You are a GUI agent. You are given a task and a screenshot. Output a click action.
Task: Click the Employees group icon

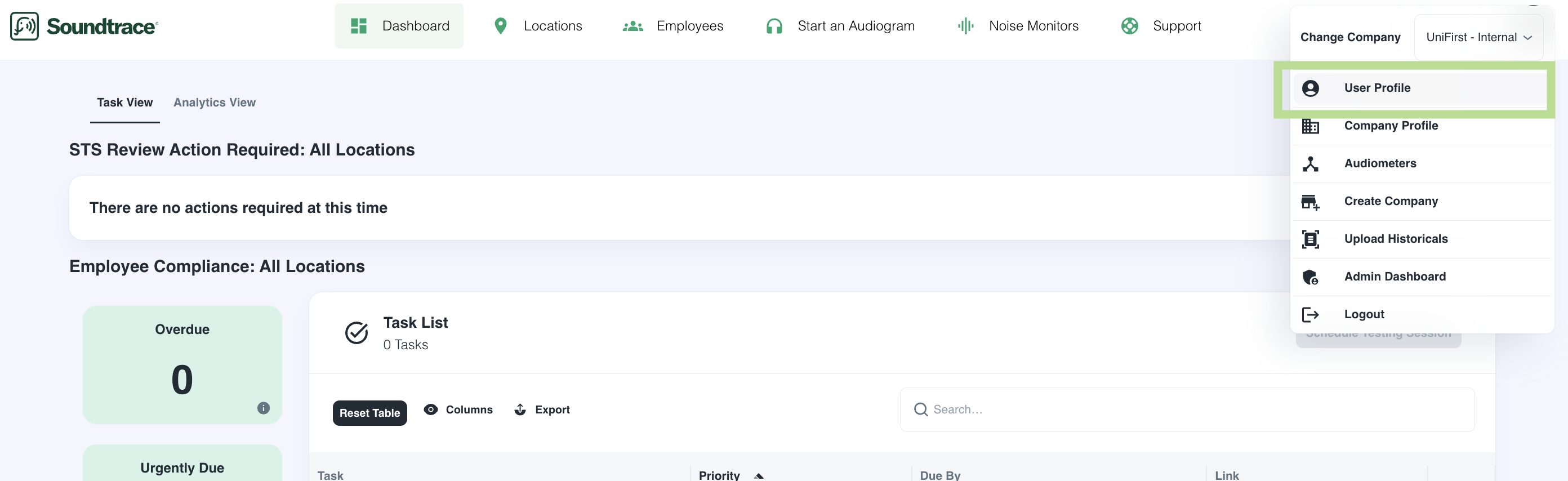(633, 26)
